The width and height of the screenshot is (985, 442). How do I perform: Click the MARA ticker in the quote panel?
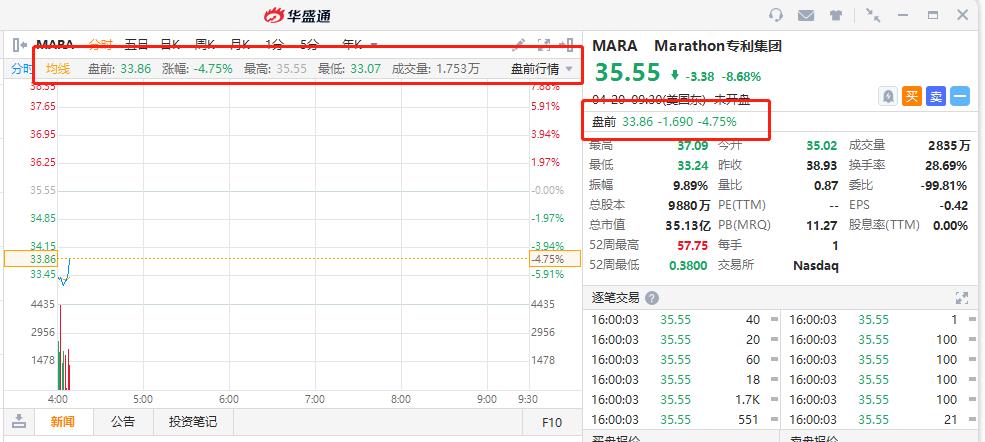[x=614, y=46]
